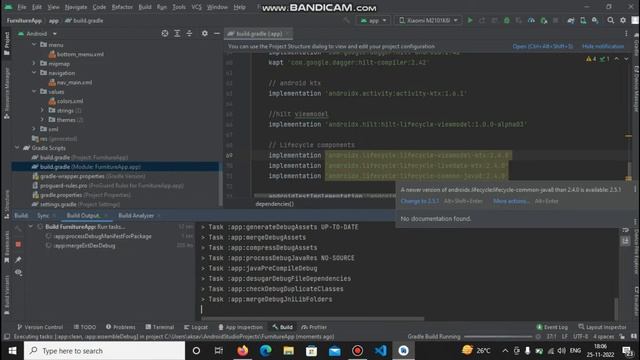
Task: Expand all items in Project panel
Action: click(x=177, y=33)
